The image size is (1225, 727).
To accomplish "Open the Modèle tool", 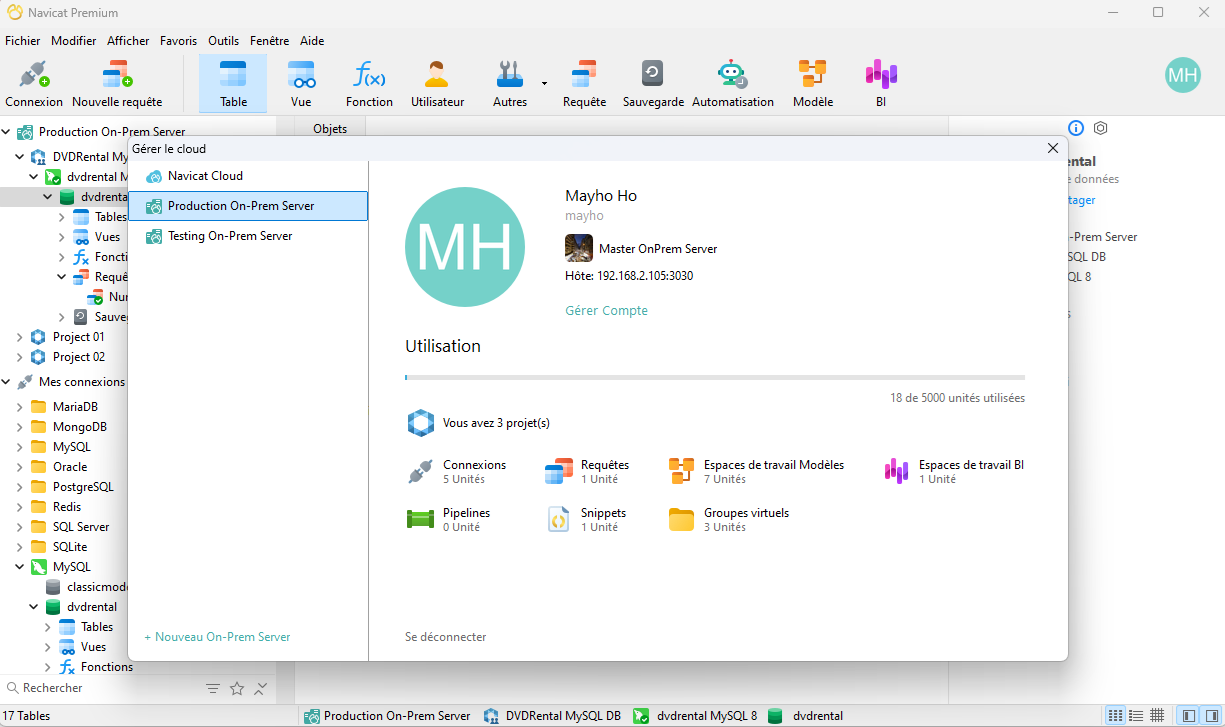I will pos(812,83).
